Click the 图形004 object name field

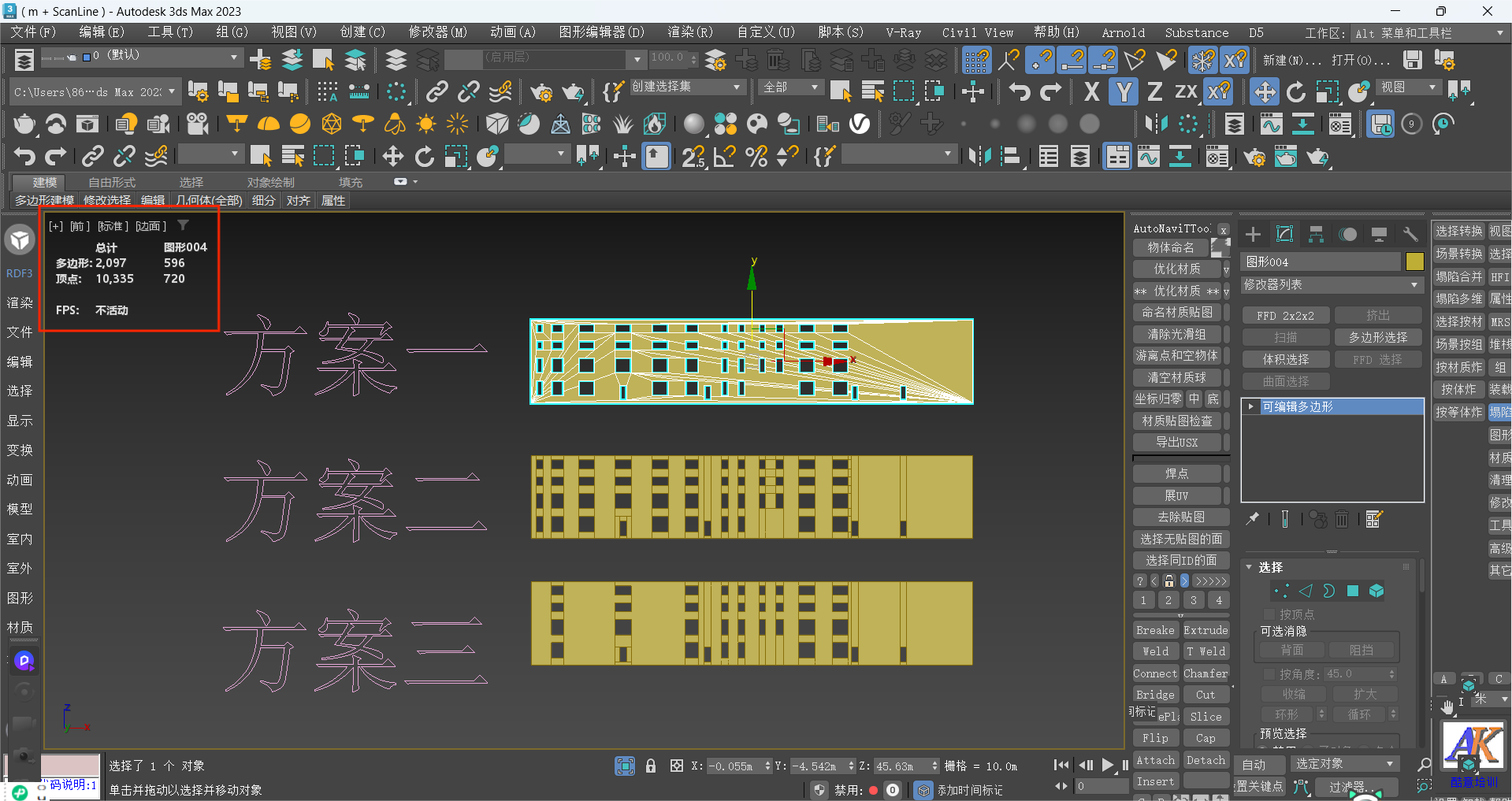pyautogui.click(x=1321, y=261)
